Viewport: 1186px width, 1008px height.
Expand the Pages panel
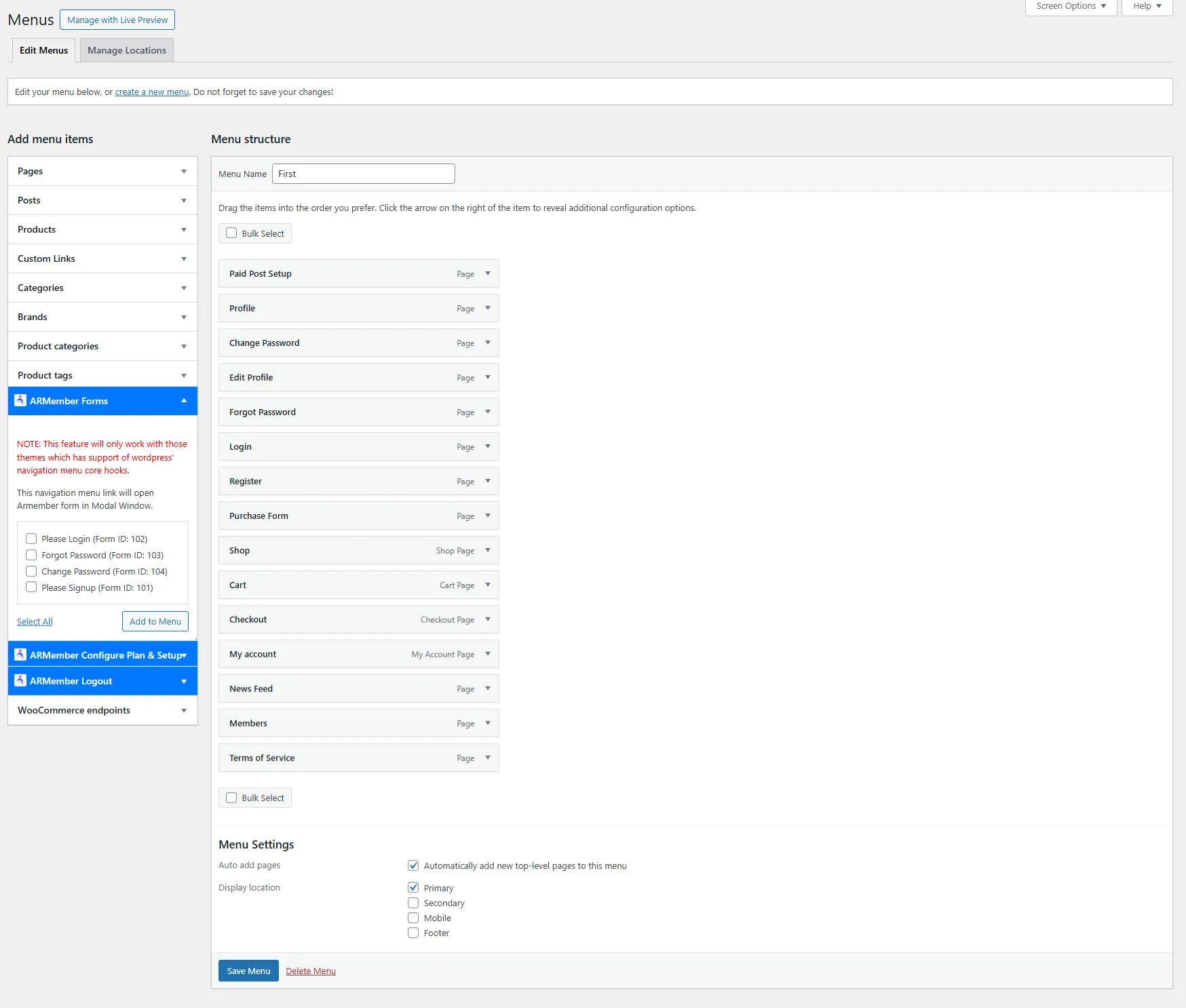pos(183,171)
